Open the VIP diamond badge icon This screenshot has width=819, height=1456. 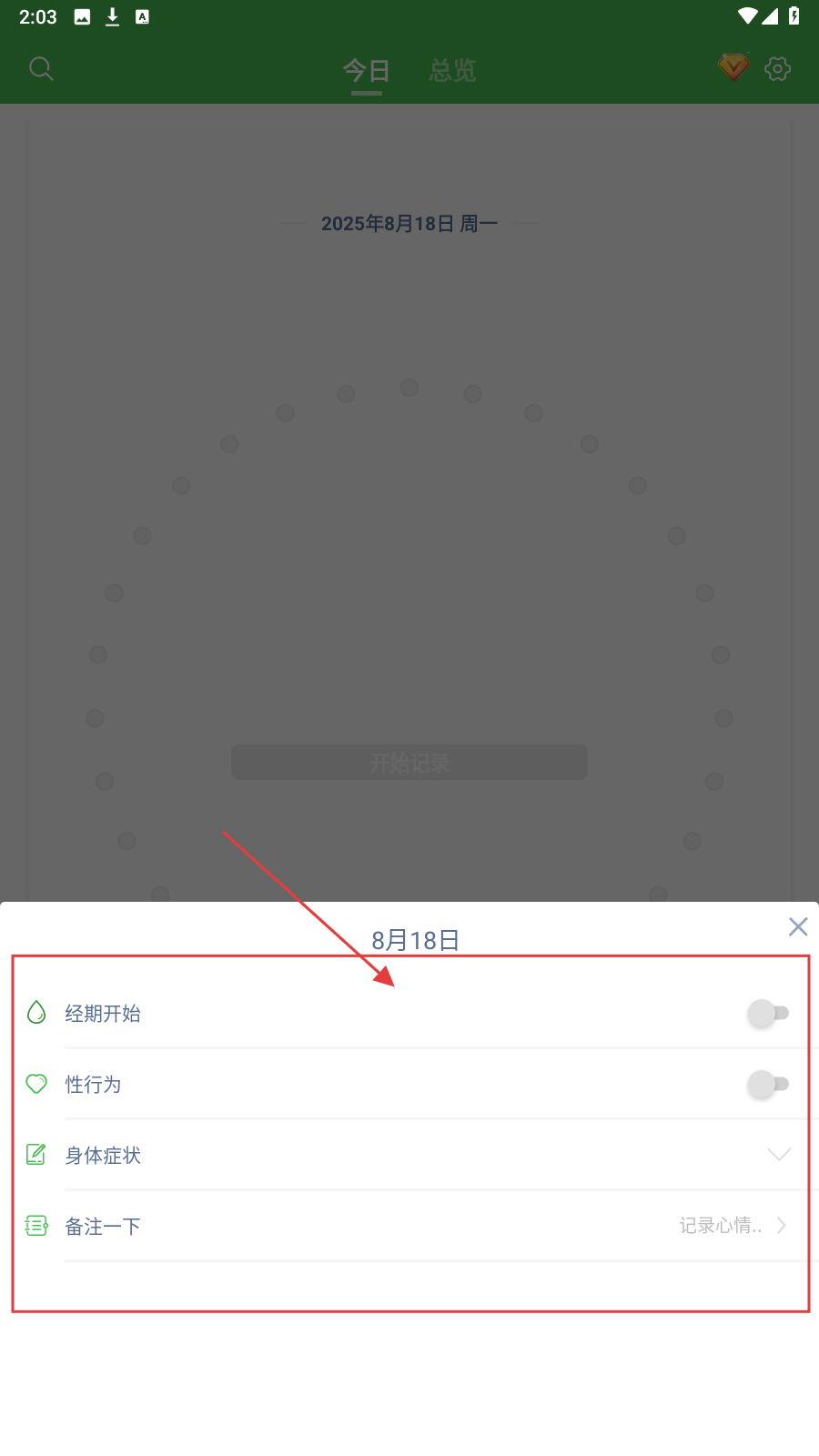point(733,66)
